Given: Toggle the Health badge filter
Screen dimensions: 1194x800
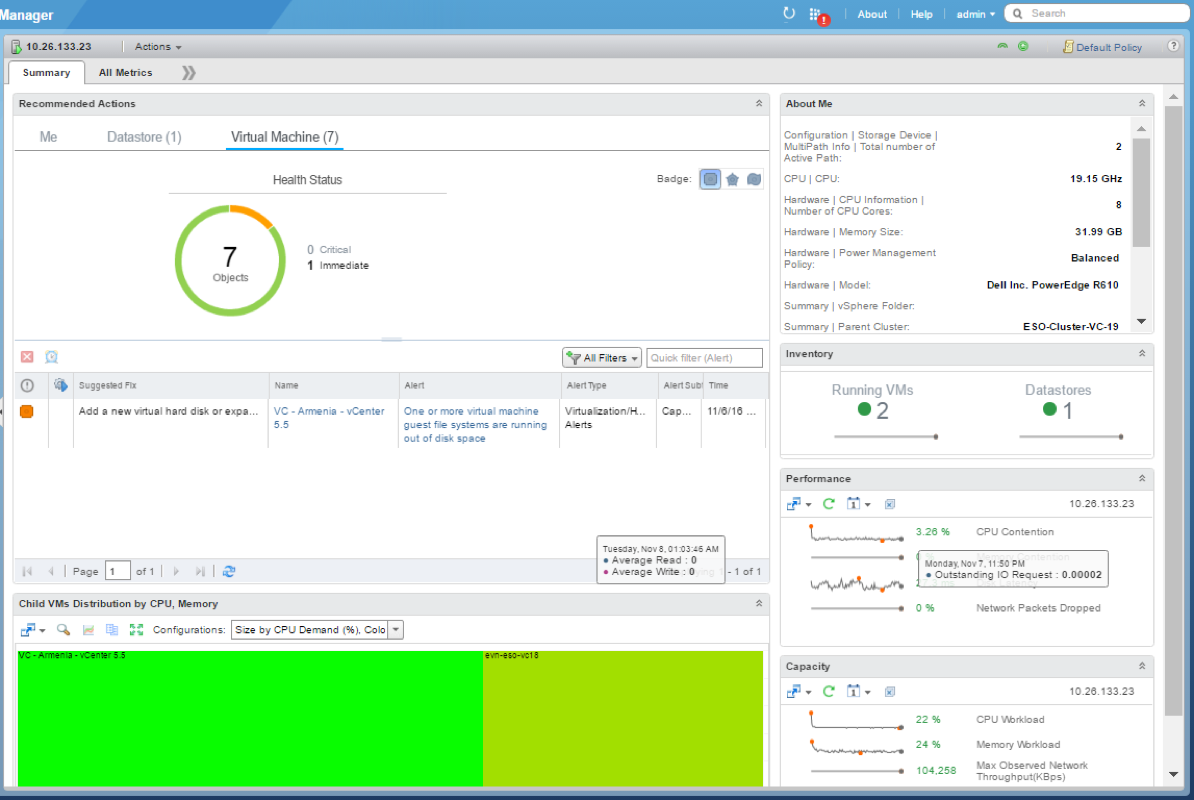Looking at the screenshot, I should pos(712,178).
